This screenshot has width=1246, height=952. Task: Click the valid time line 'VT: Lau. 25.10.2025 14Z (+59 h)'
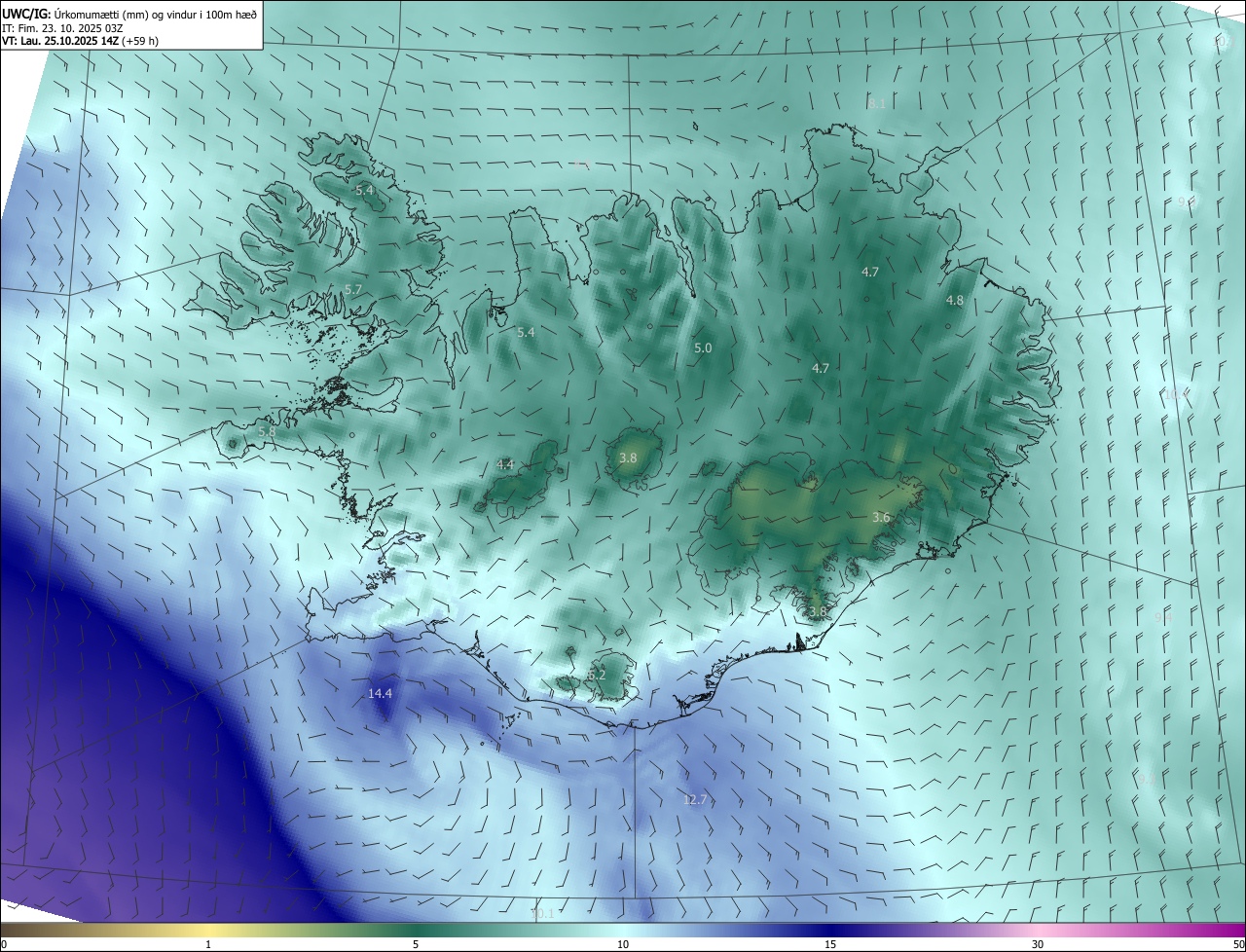click(x=81, y=42)
